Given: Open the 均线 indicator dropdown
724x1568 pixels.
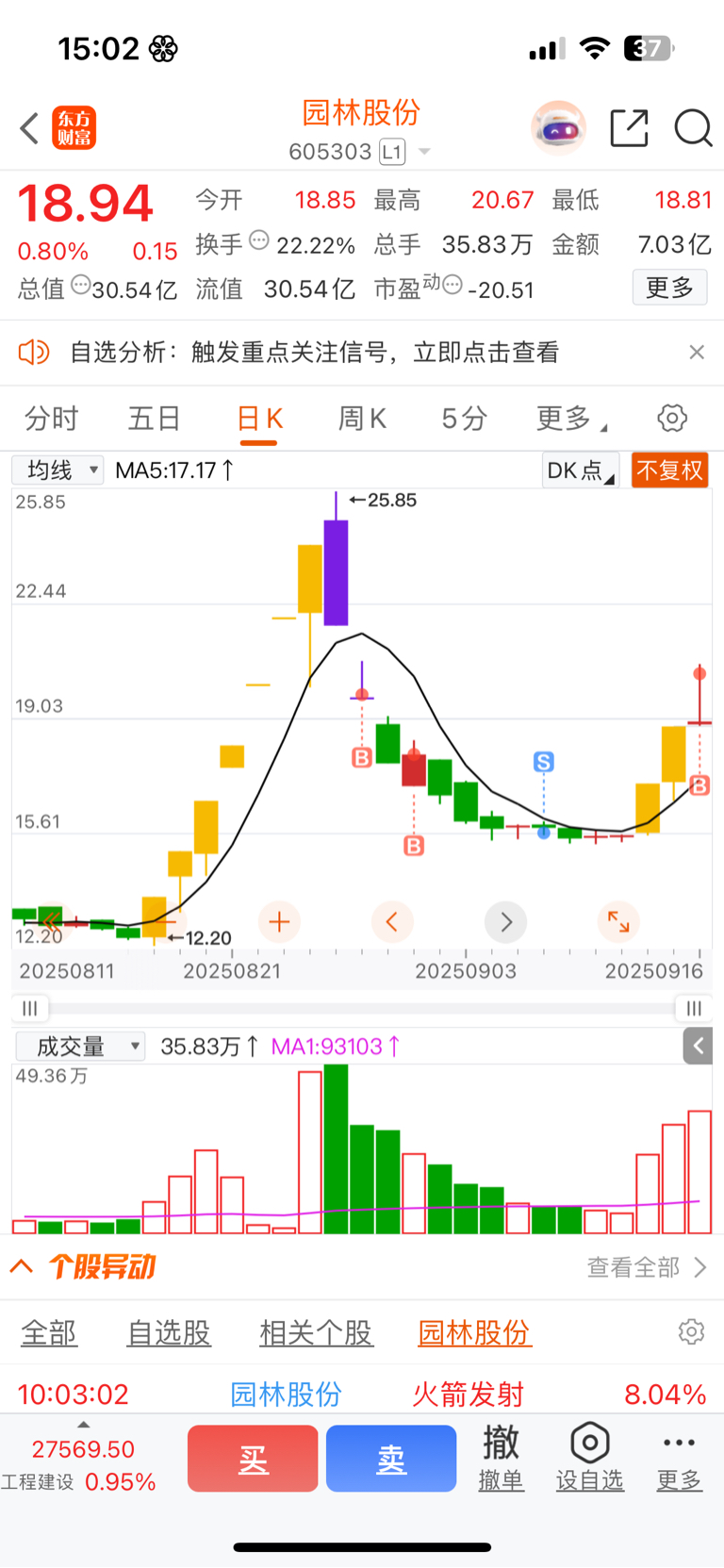Looking at the screenshot, I should (58, 470).
